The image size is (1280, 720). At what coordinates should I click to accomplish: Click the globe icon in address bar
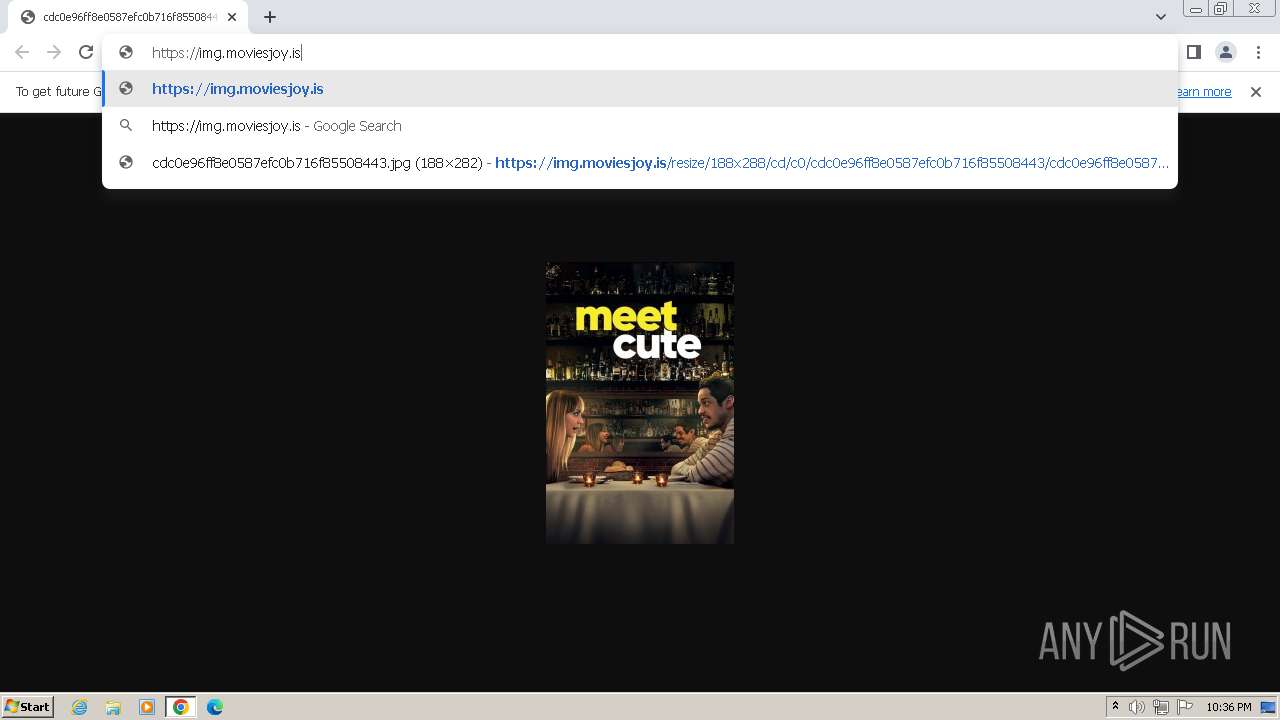pyautogui.click(x=126, y=53)
